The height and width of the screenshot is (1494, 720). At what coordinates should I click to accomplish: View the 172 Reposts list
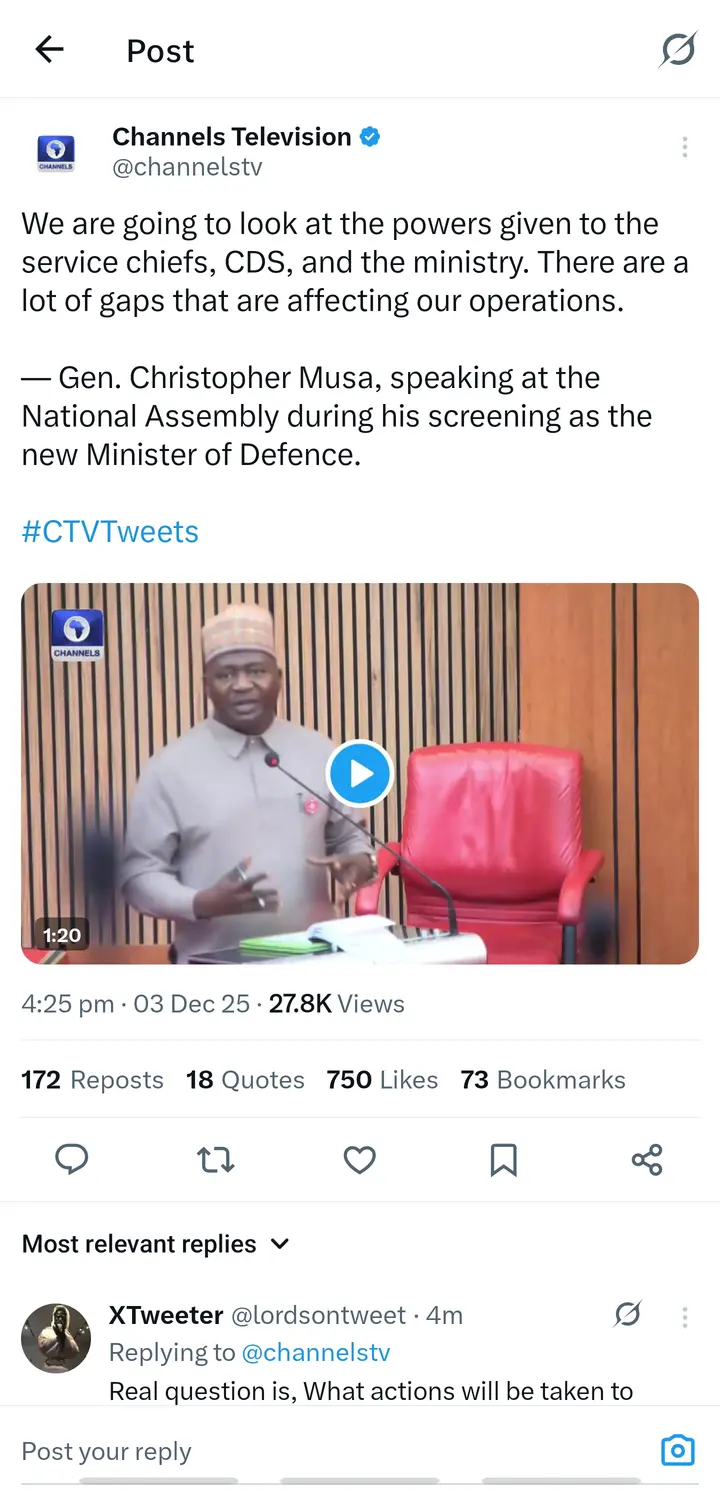point(92,1080)
